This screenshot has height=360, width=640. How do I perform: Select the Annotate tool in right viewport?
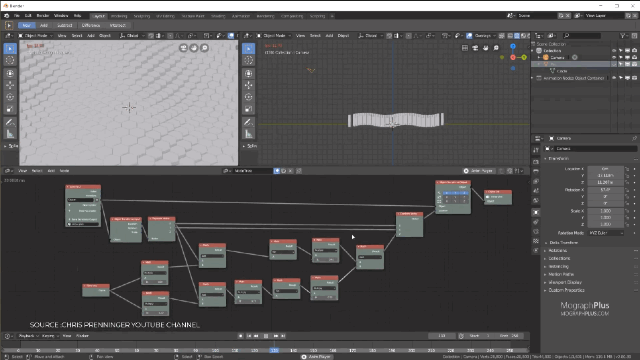click(x=249, y=122)
